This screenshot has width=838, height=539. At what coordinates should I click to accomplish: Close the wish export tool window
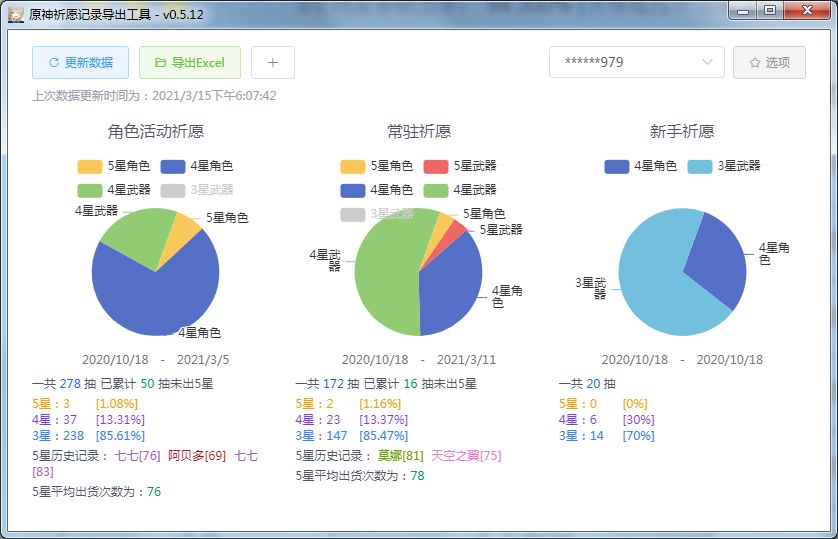tap(808, 10)
